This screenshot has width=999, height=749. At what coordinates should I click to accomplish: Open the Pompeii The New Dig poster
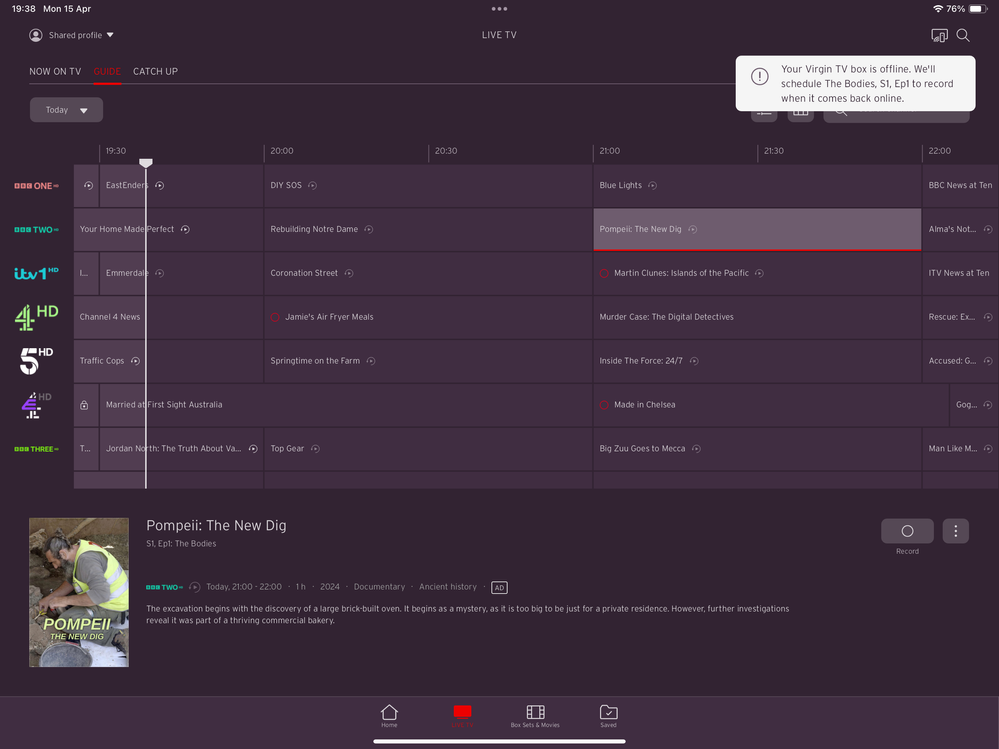tap(79, 592)
